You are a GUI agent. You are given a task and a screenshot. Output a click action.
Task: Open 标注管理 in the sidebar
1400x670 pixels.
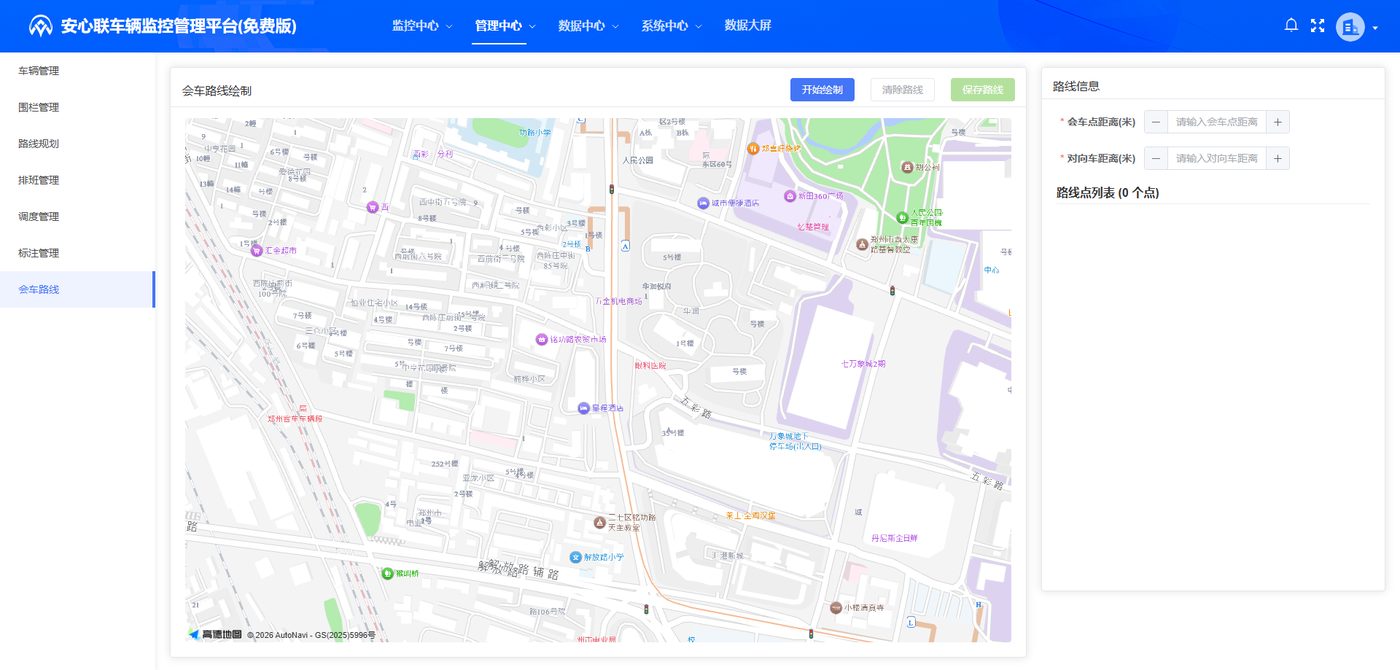[77, 253]
